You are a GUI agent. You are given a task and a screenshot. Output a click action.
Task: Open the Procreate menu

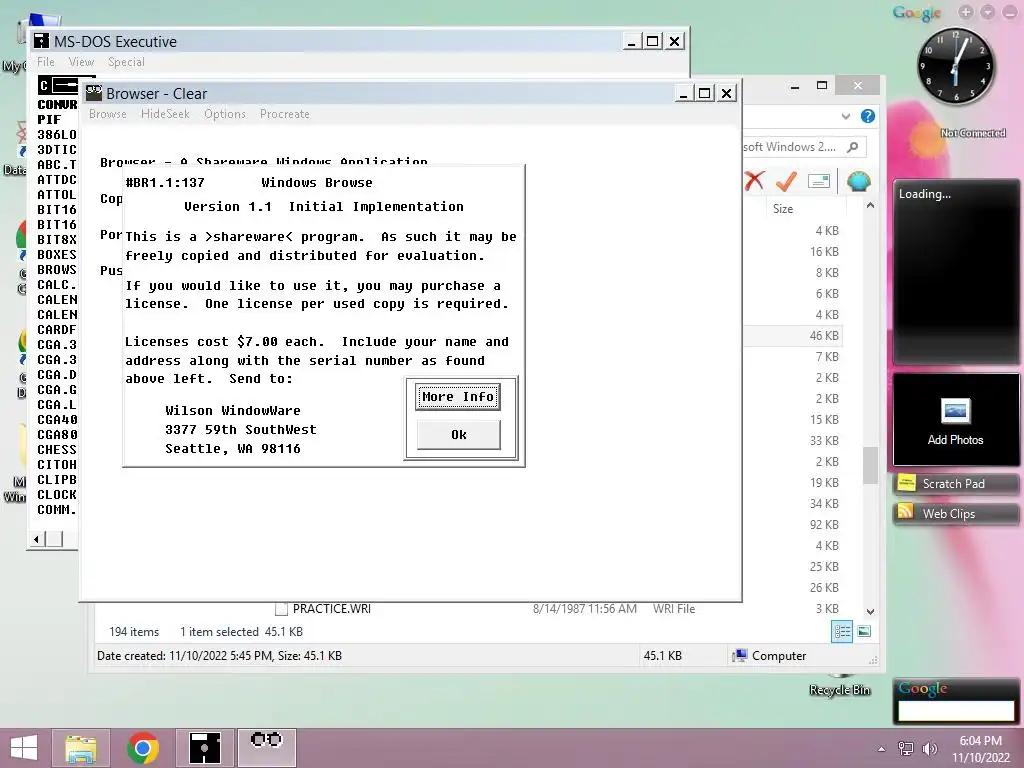point(285,114)
